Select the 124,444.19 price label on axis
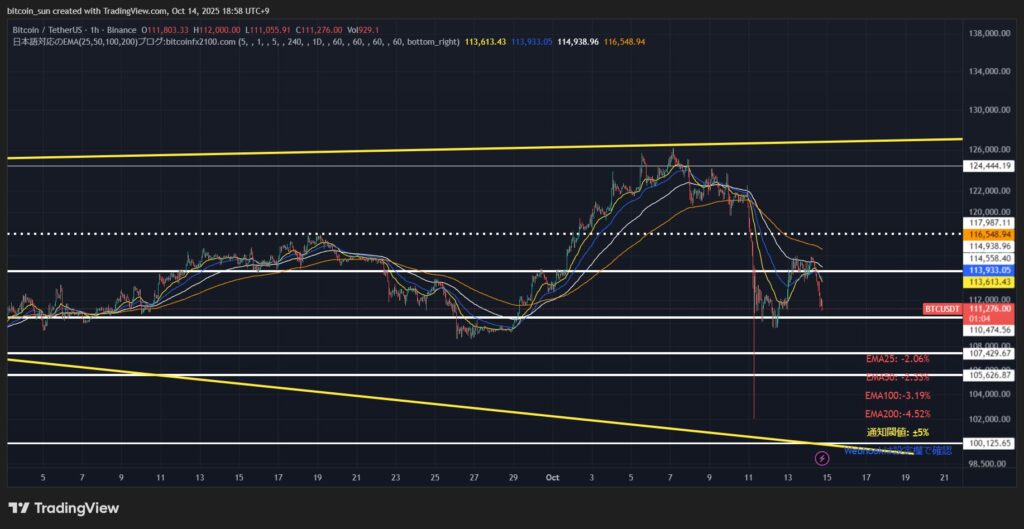Screen dimensions: 1024x529 [991, 166]
